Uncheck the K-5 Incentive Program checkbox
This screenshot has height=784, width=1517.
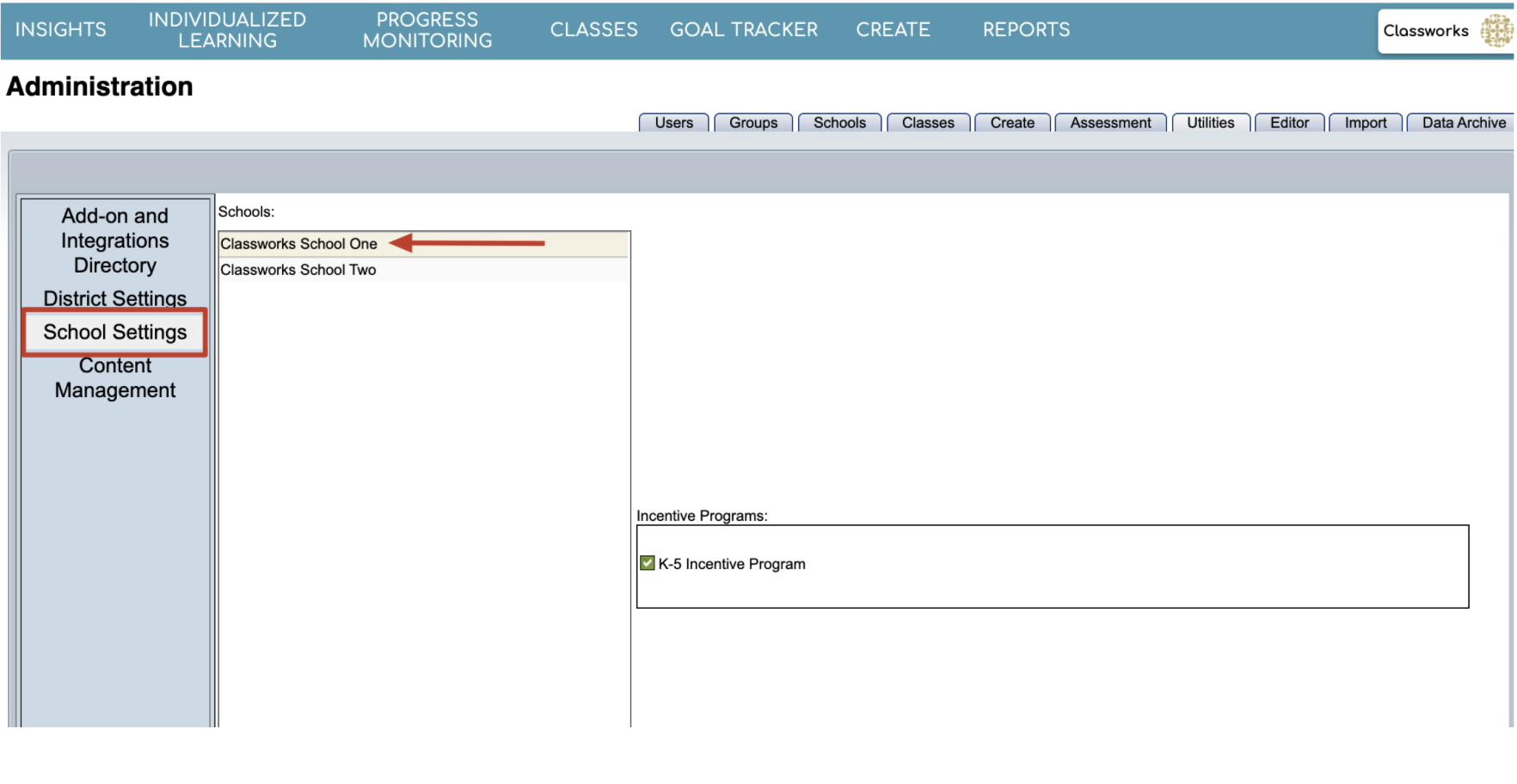click(648, 563)
